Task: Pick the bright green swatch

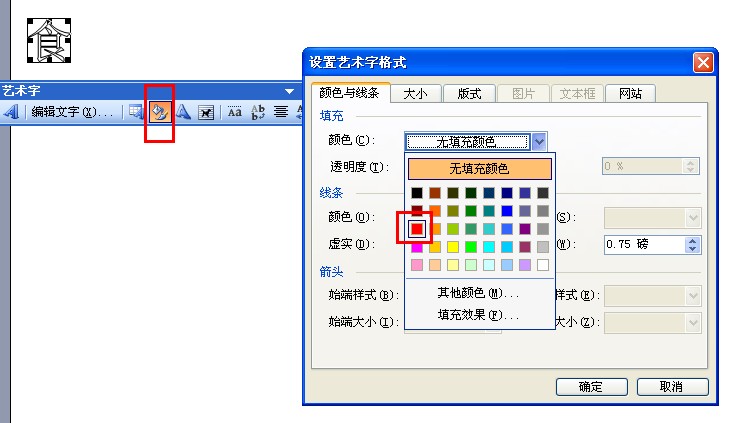Action: [x=471, y=247]
